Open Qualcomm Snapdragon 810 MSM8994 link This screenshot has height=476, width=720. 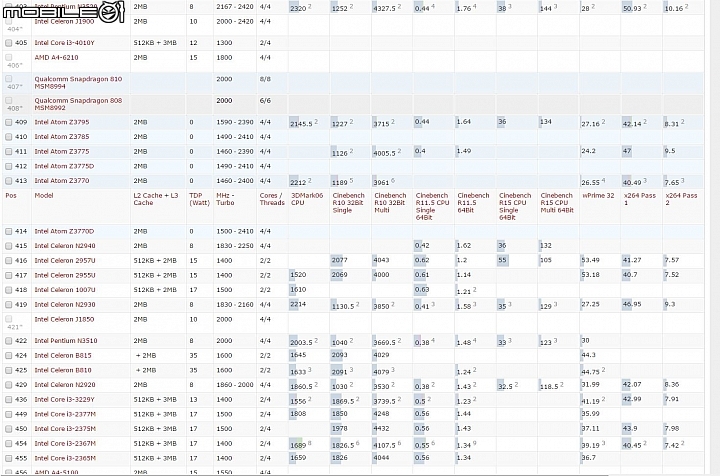(x=78, y=83)
